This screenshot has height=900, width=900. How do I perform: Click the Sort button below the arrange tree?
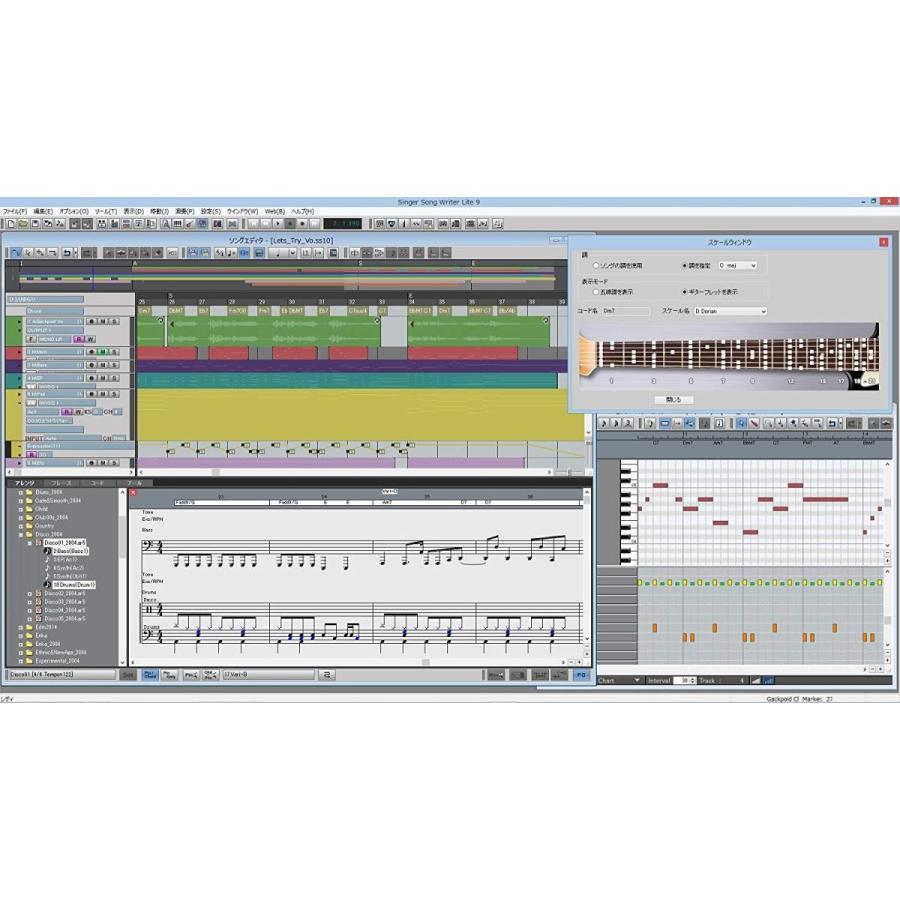click(x=127, y=674)
